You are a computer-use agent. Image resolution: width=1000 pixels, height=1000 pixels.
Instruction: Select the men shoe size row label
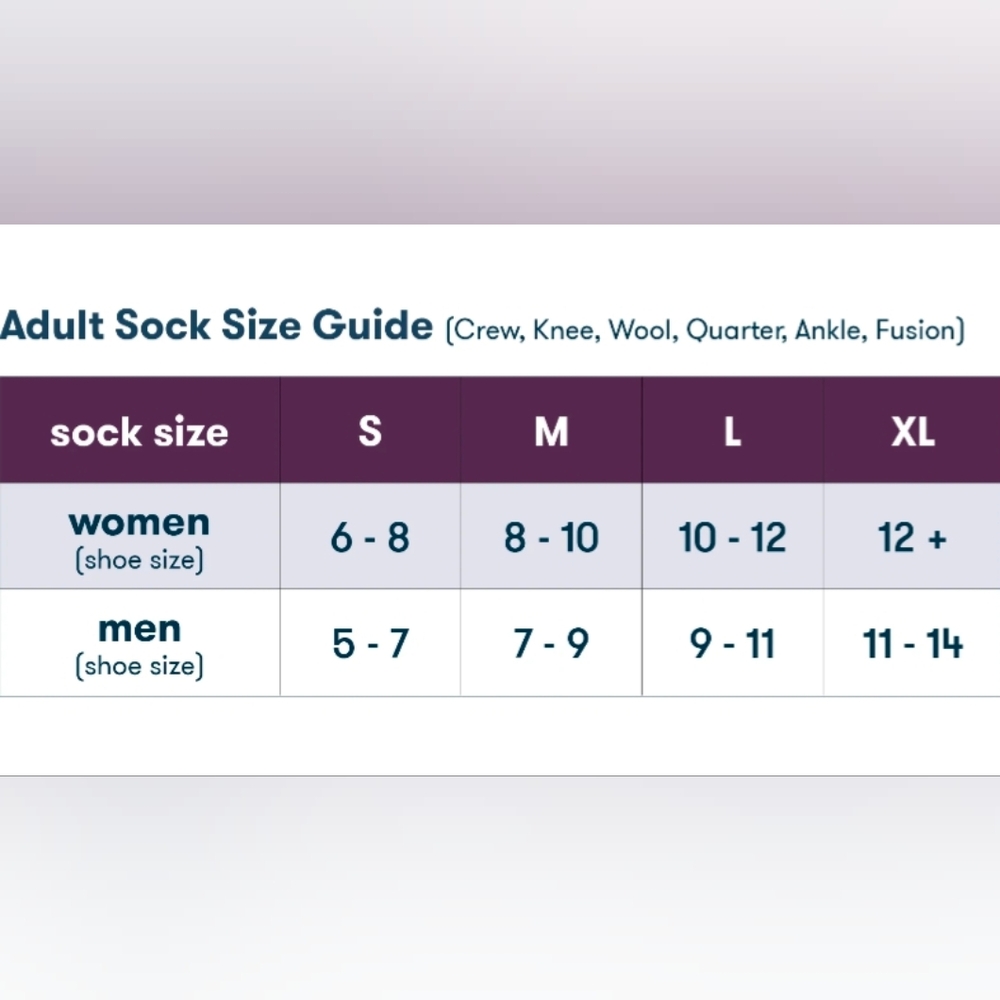140,643
